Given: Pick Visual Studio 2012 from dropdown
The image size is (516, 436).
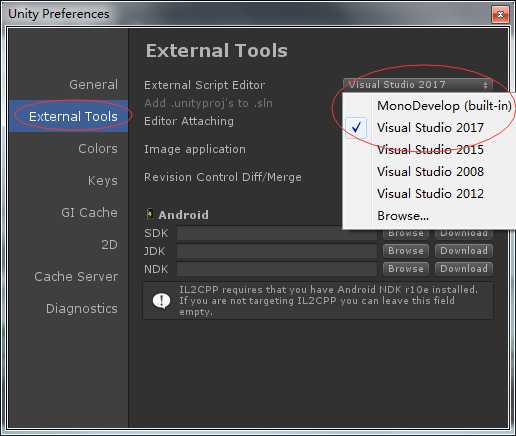Looking at the screenshot, I should coord(430,194).
